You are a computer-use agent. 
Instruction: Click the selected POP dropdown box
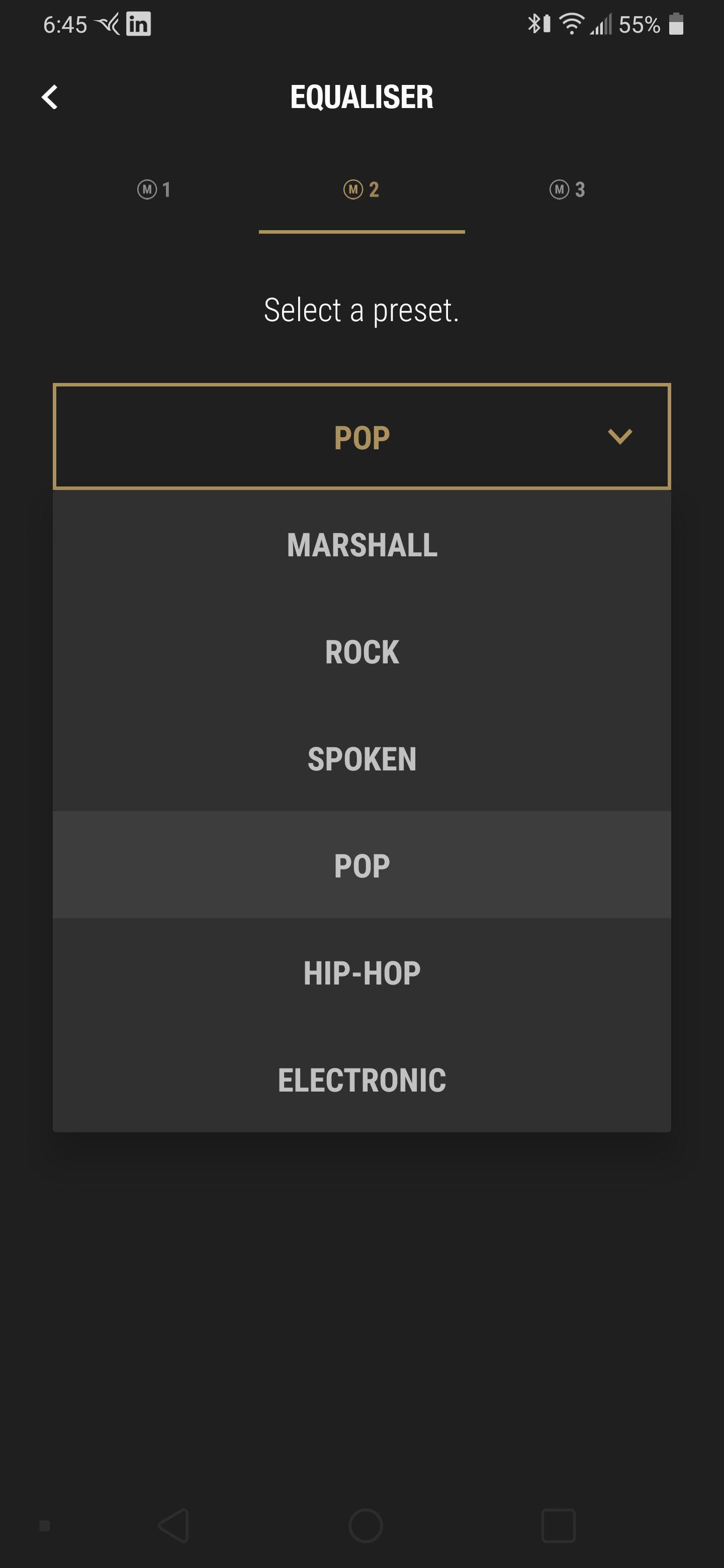click(361, 436)
